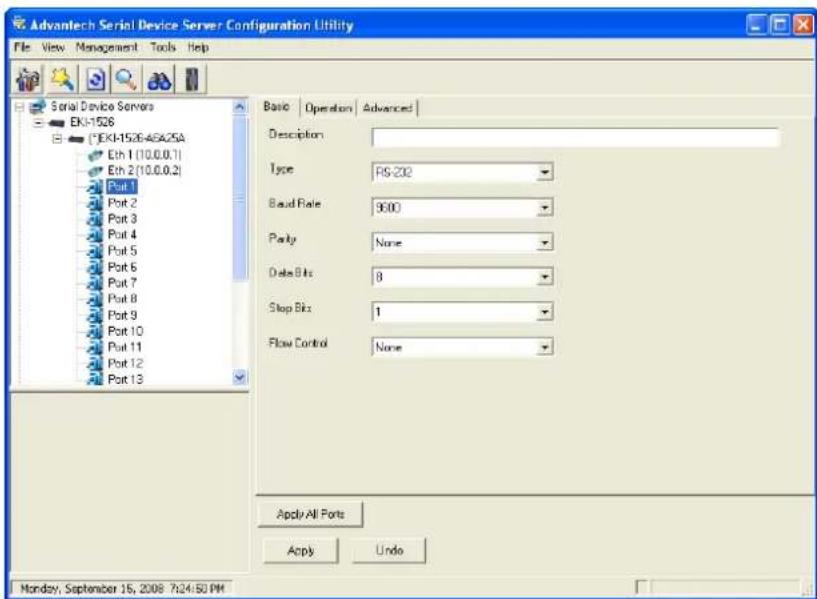The width and height of the screenshot is (817, 599).
Task: Minimize the configuration utility window
Action: coord(756,25)
